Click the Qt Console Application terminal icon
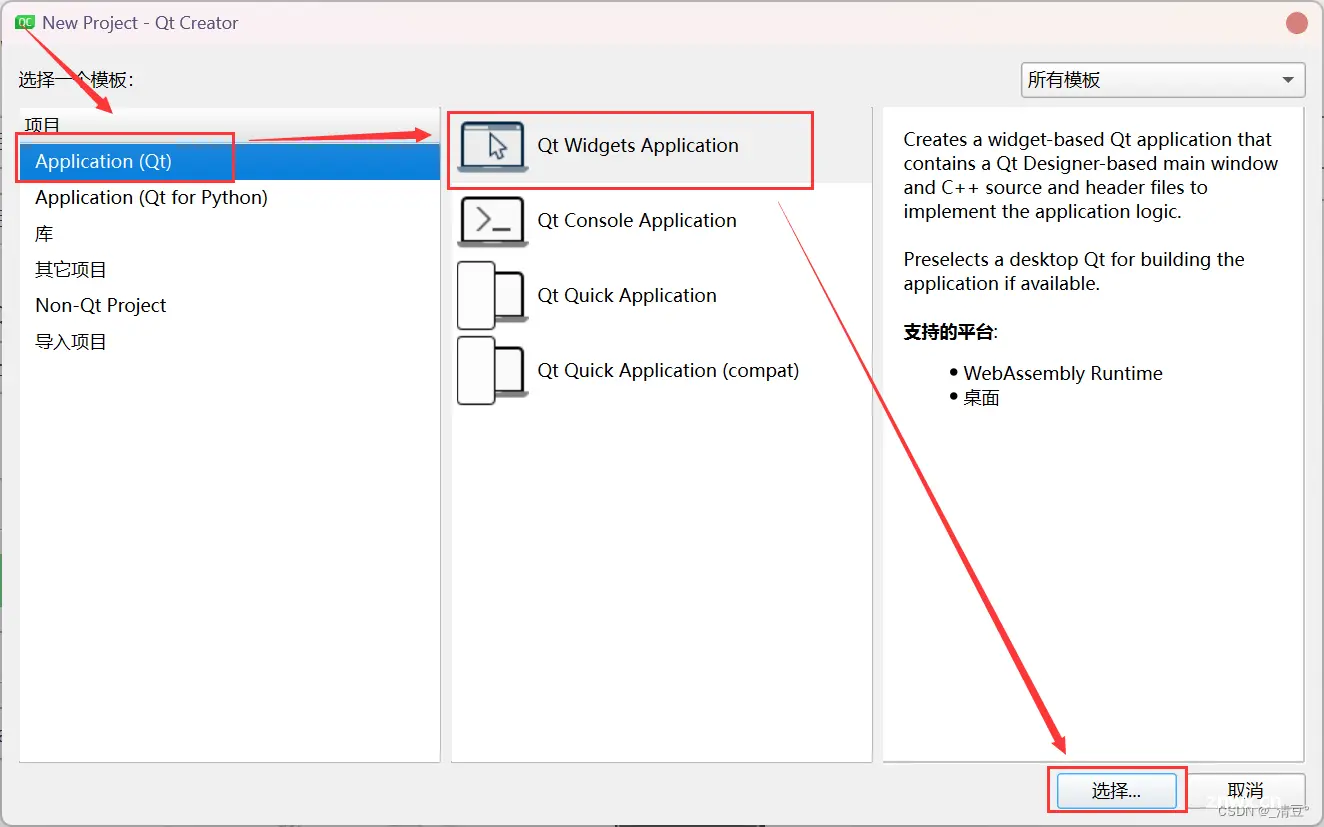This screenshot has width=1324, height=827. [x=492, y=221]
